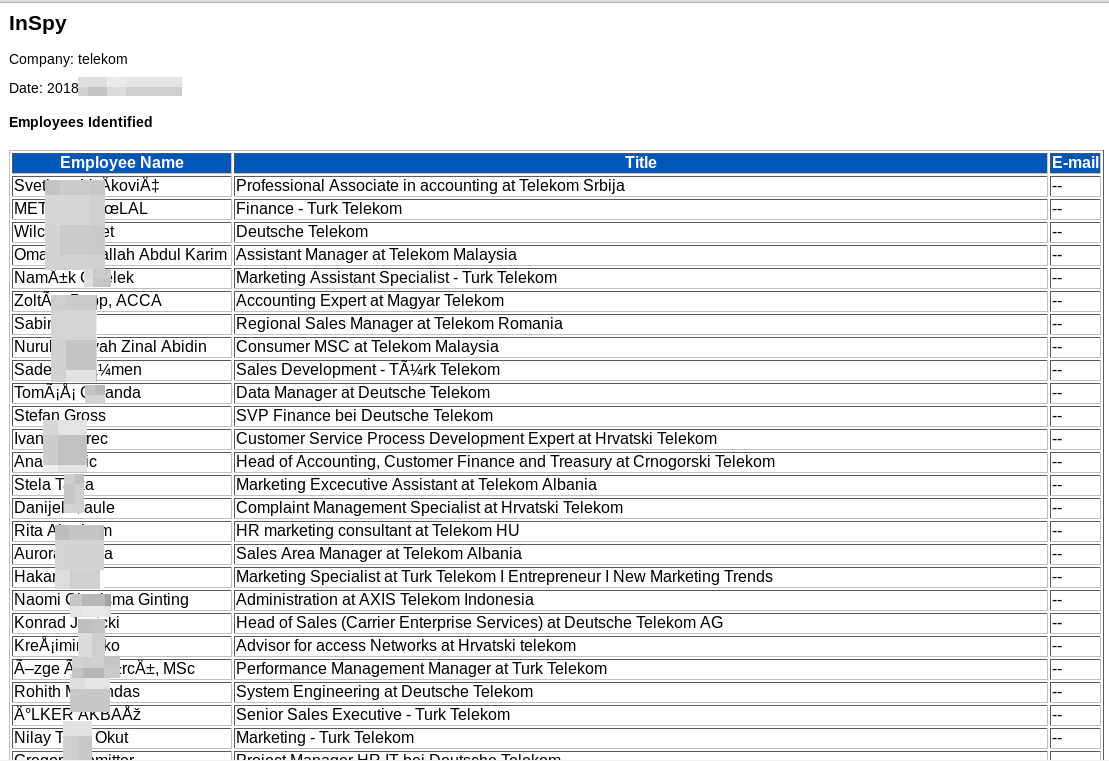Select 'Data Manager at Deutsche Telekom' cell
Viewport: 1109px width, 761px height.
click(363, 393)
